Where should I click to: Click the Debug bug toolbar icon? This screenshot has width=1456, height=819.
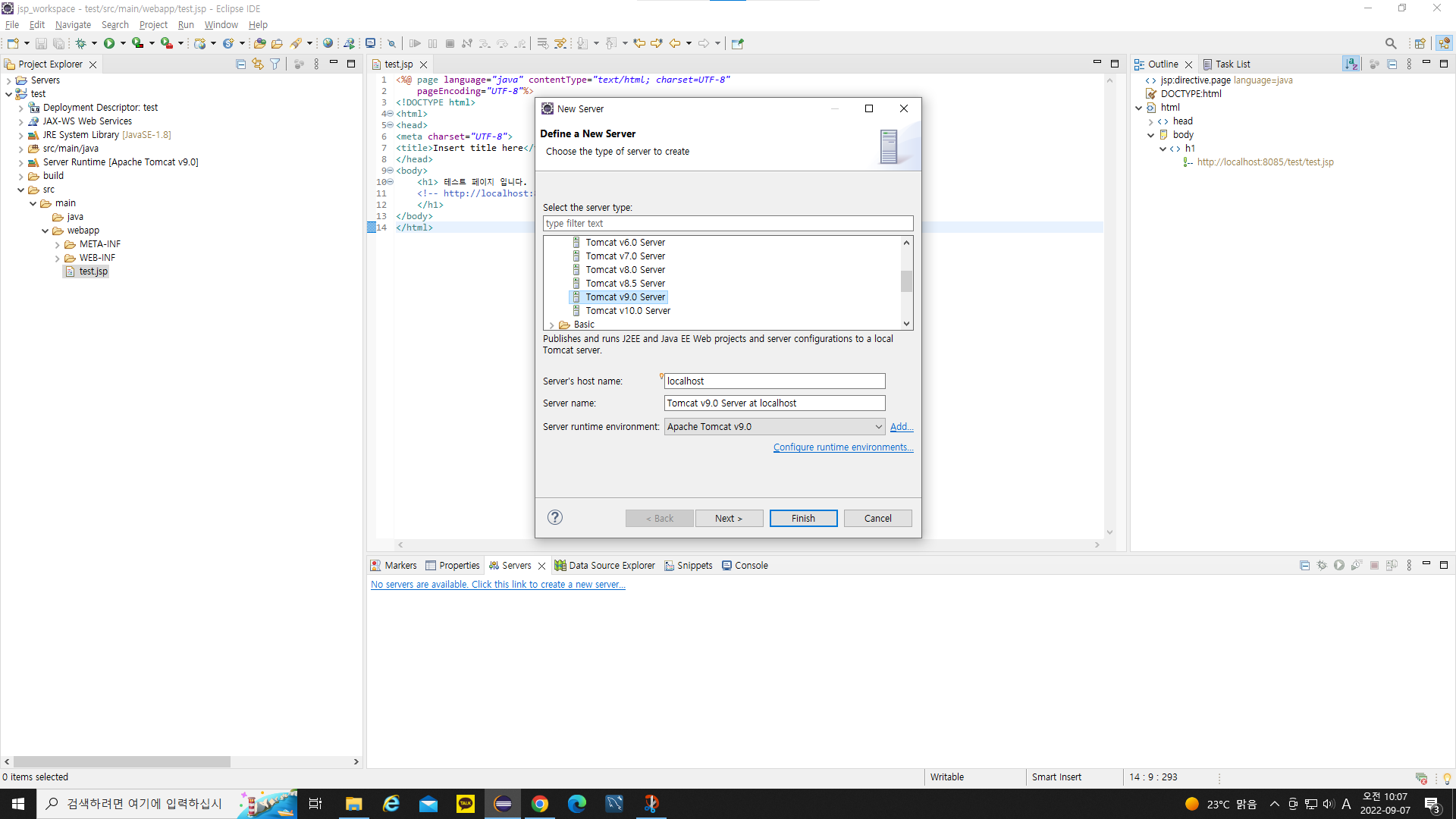coord(80,43)
